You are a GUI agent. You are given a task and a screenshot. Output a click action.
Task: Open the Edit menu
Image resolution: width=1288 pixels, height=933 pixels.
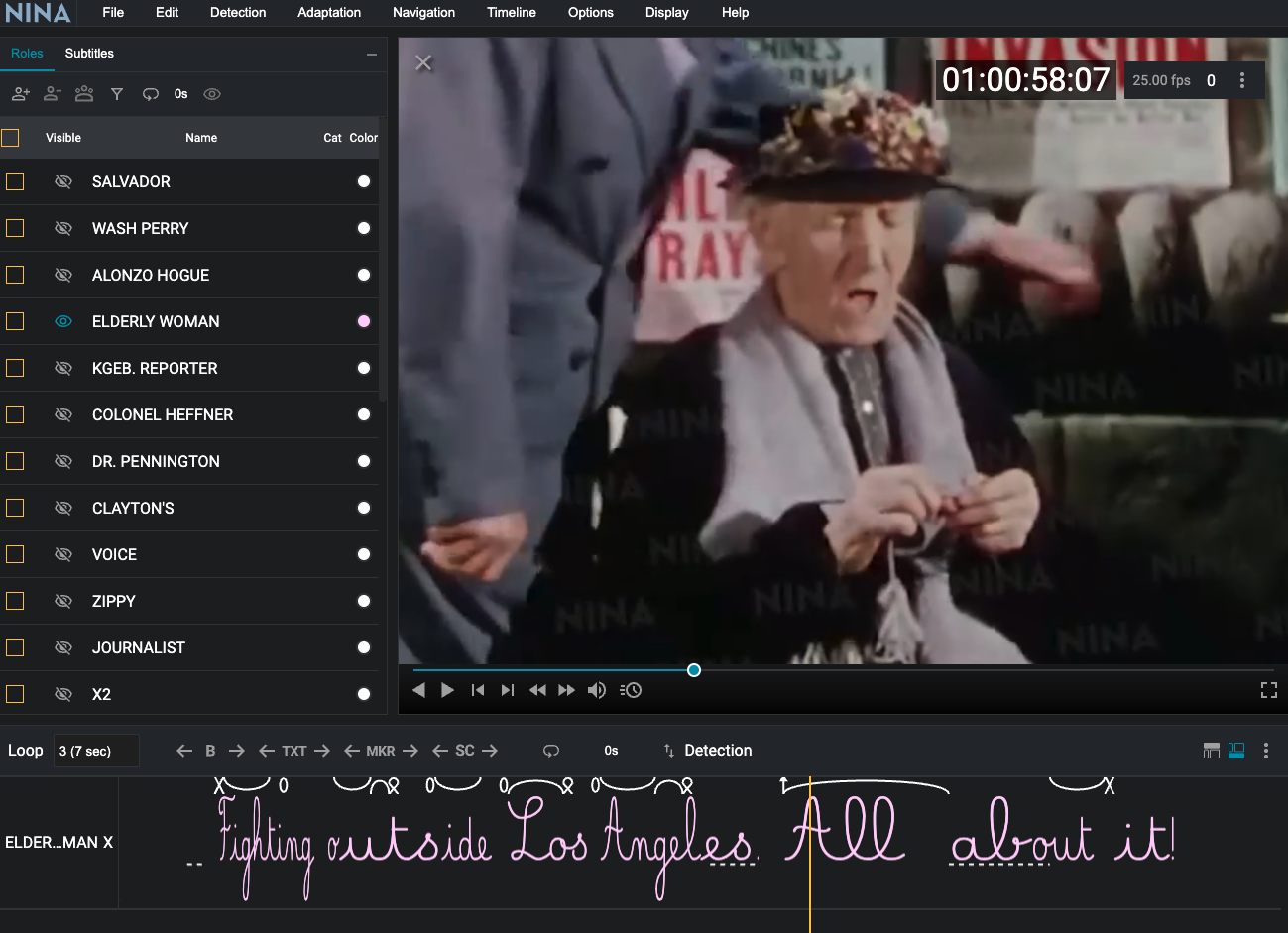(167, 13)
